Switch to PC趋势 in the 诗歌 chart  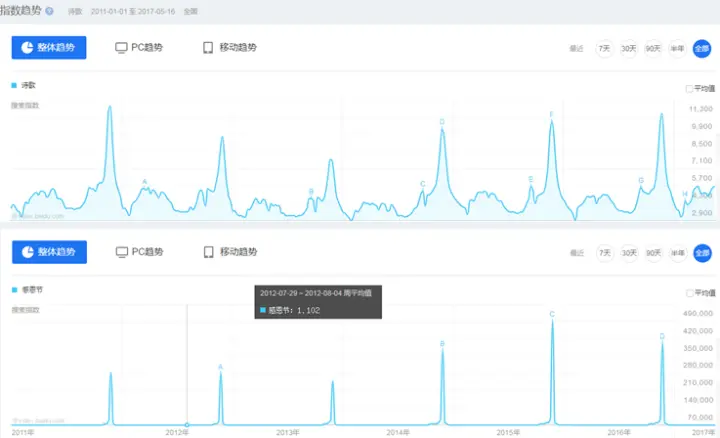(139, 47)
